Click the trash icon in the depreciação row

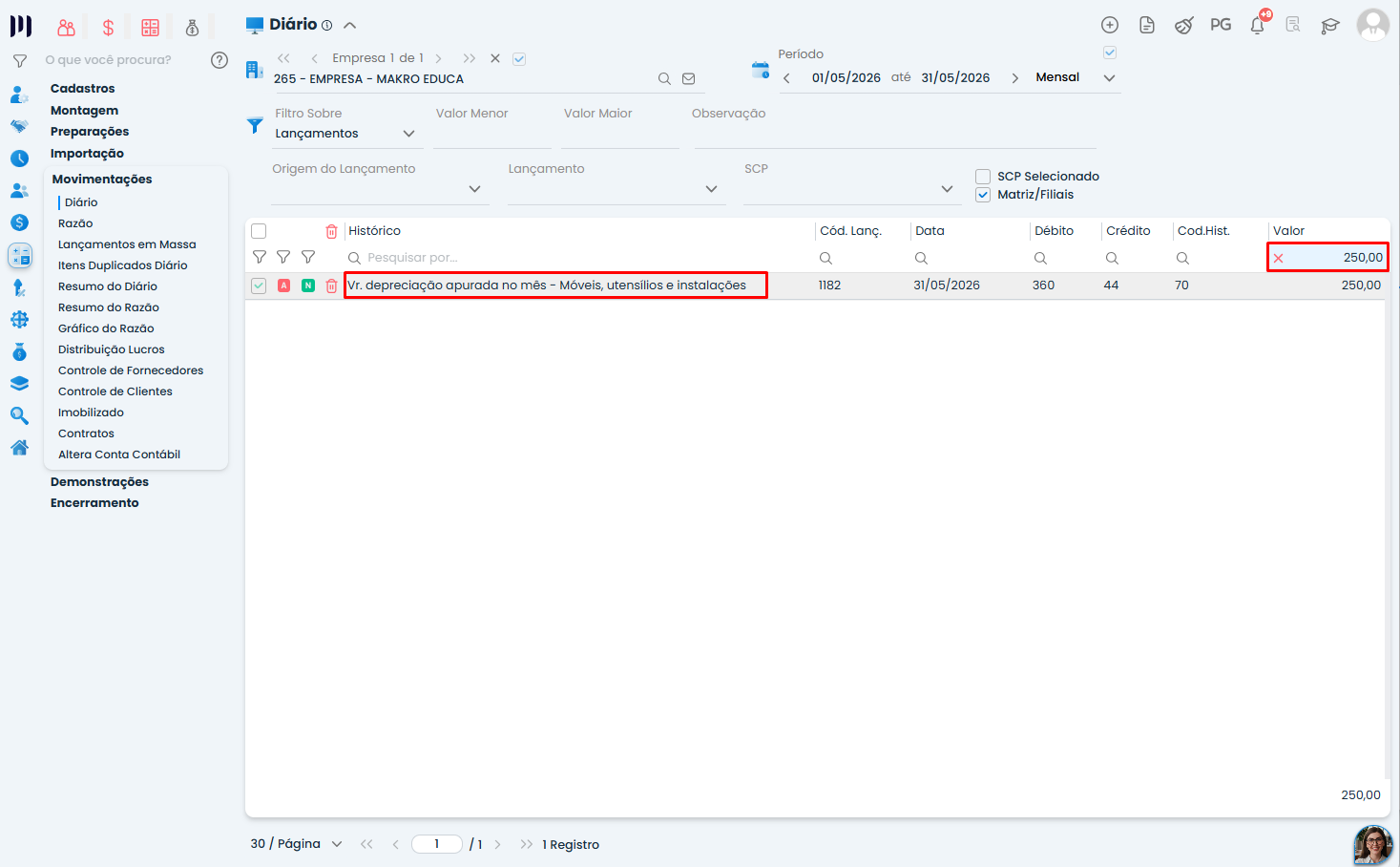pos(331,285)
